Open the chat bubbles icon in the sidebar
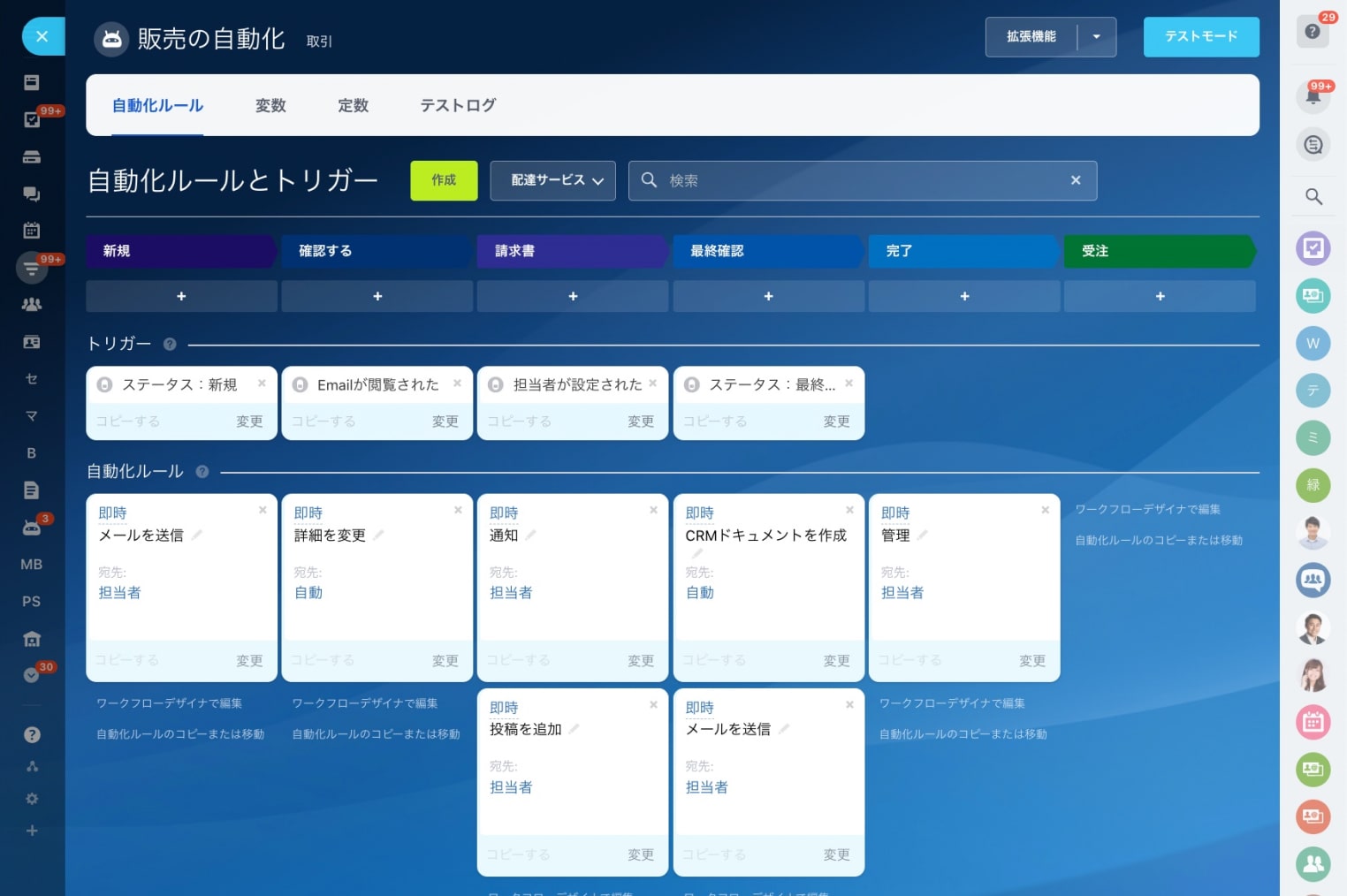 coord(32,194)
